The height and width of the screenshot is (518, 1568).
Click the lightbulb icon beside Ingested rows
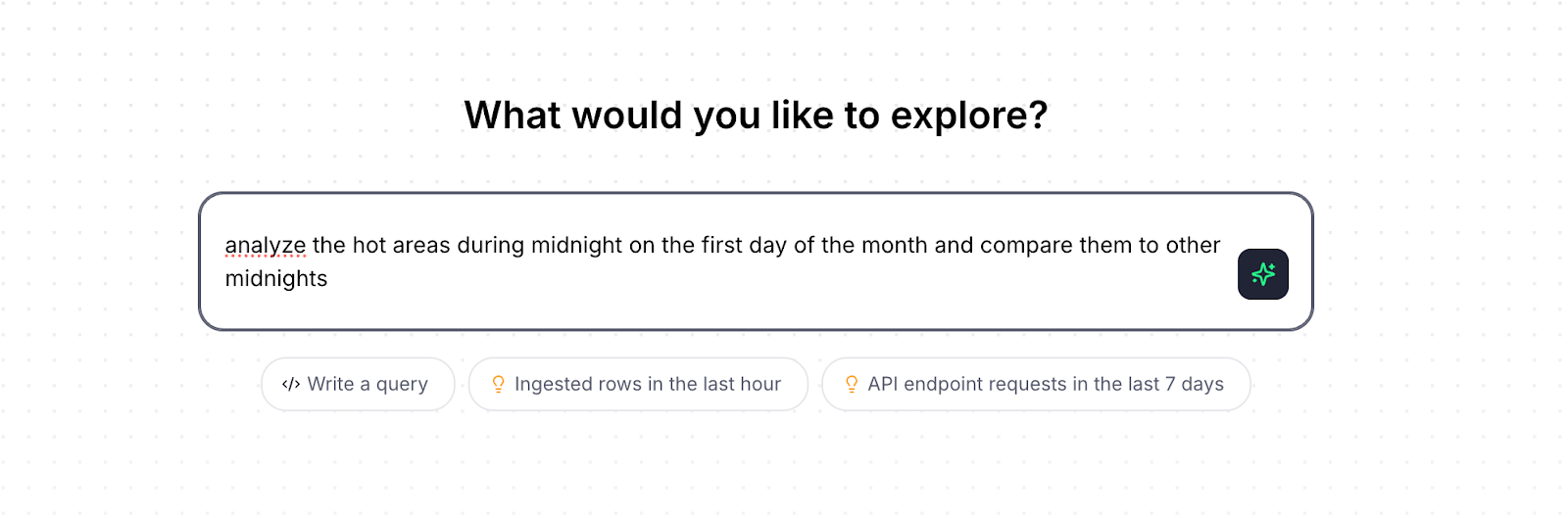(498, 384)
